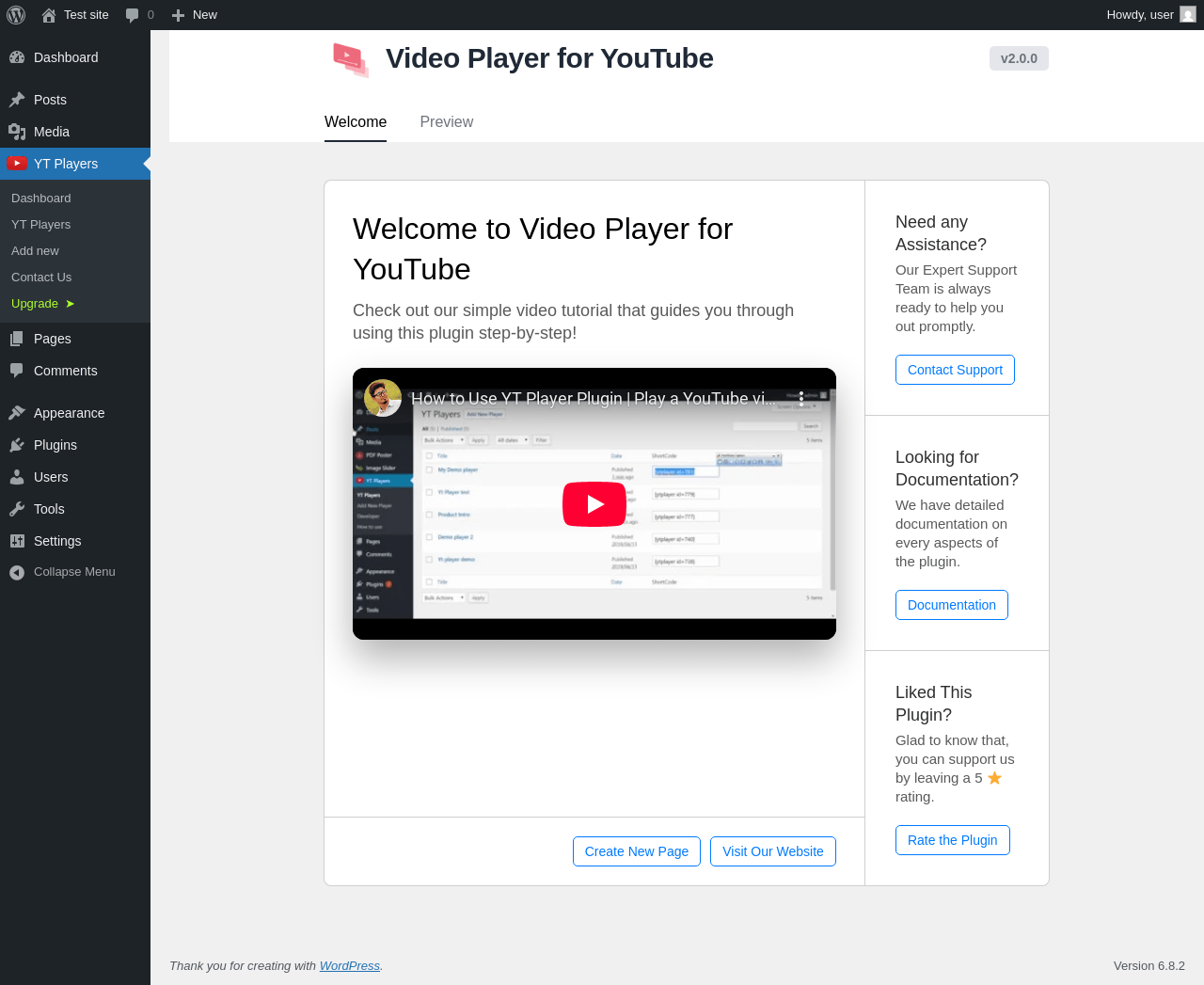This screenshot has height=985, width=1204.
Task: Click the Settings sliders icon
Action: 17,541
